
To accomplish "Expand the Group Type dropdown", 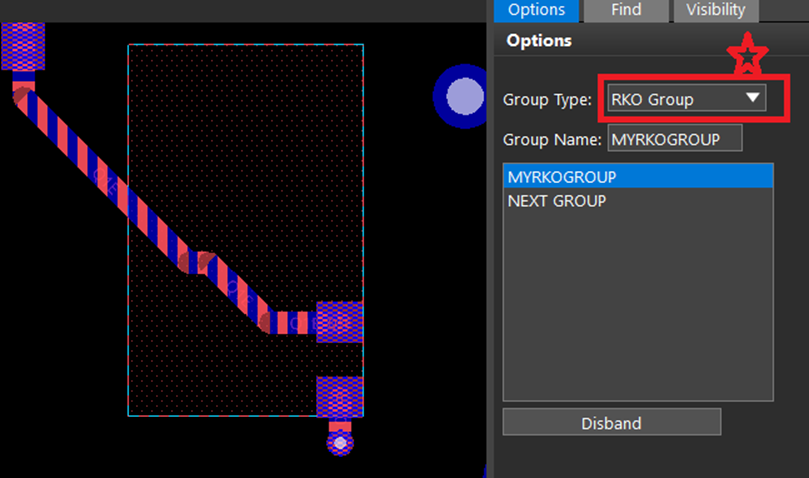I will click(686, 98).
